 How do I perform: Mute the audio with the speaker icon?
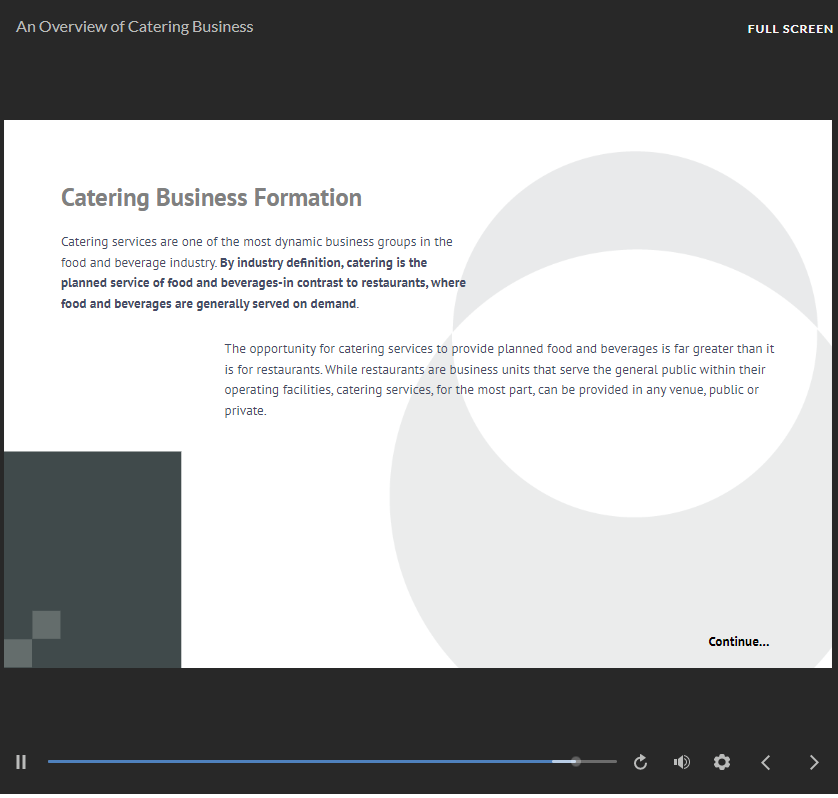point(682,762)
